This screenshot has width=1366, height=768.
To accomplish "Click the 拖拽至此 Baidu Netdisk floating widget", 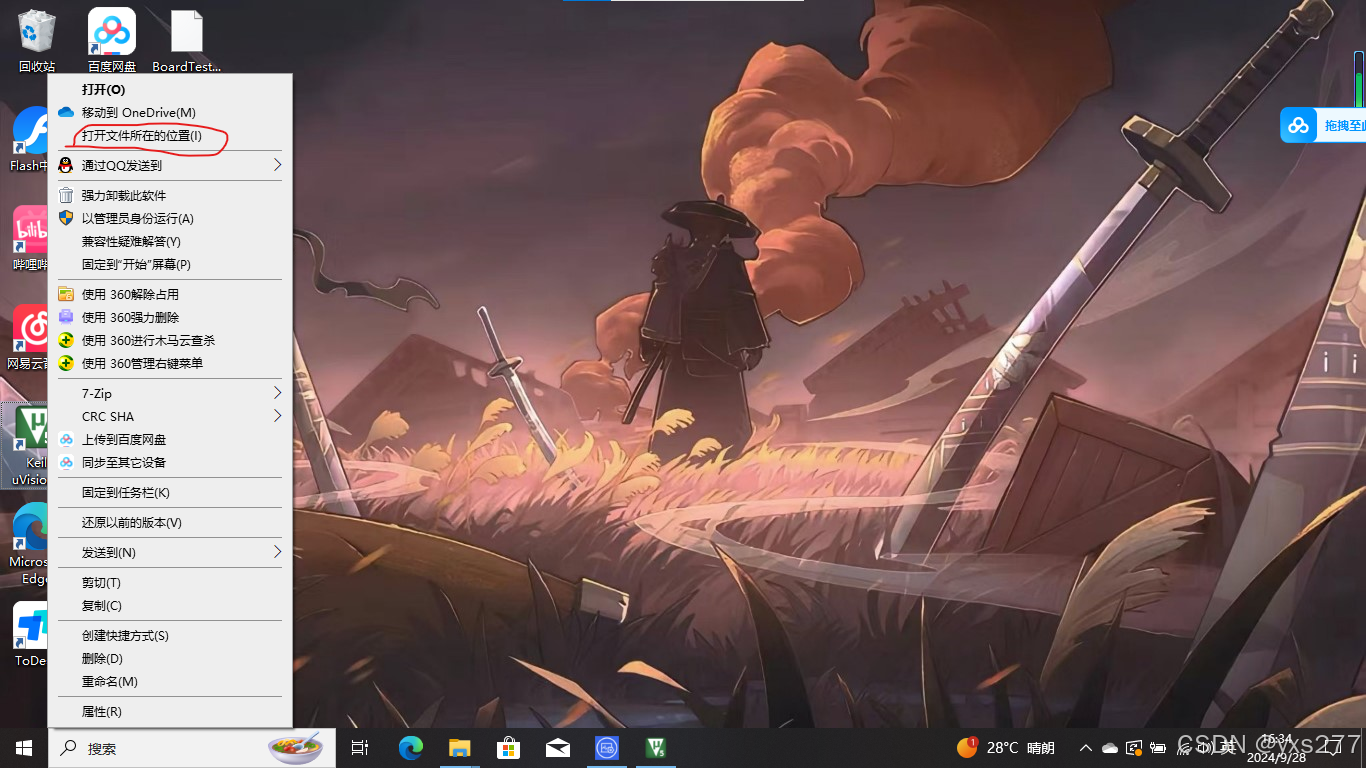I will [x=1323, y=125].
